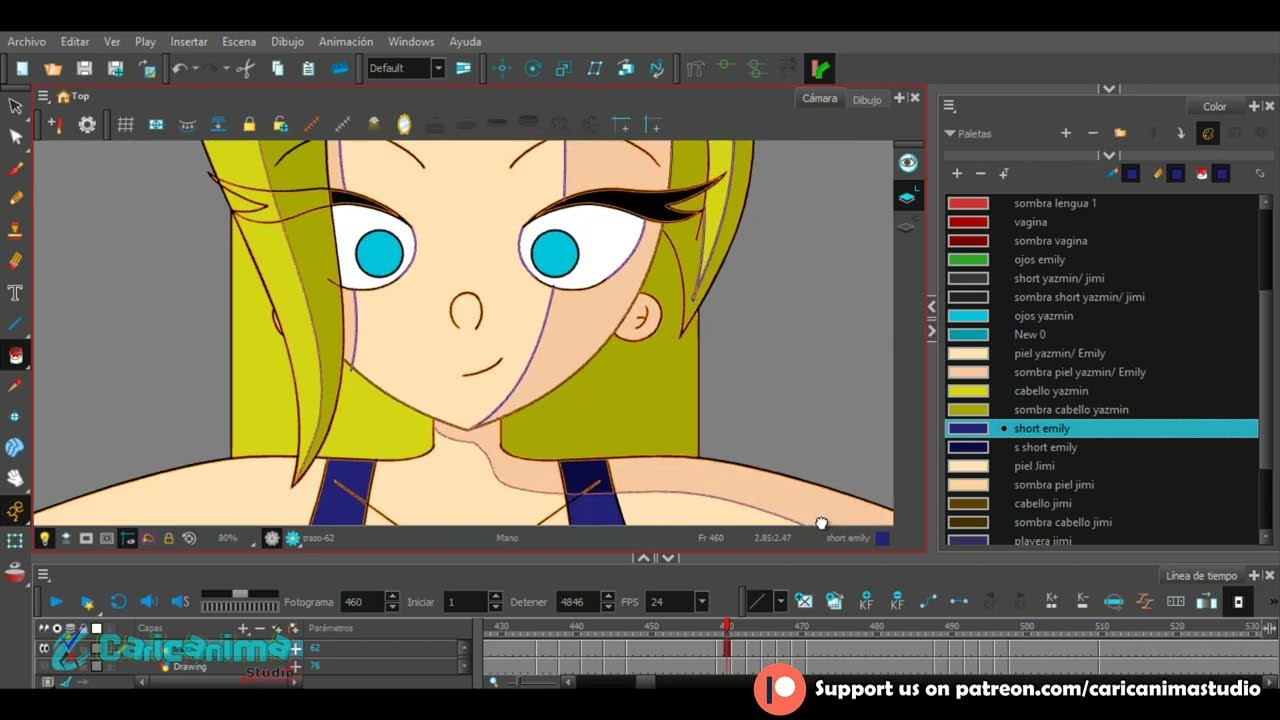1280x720 pixels.
Task: Click the Paste clipboard icon
Action: click(309, 68)
